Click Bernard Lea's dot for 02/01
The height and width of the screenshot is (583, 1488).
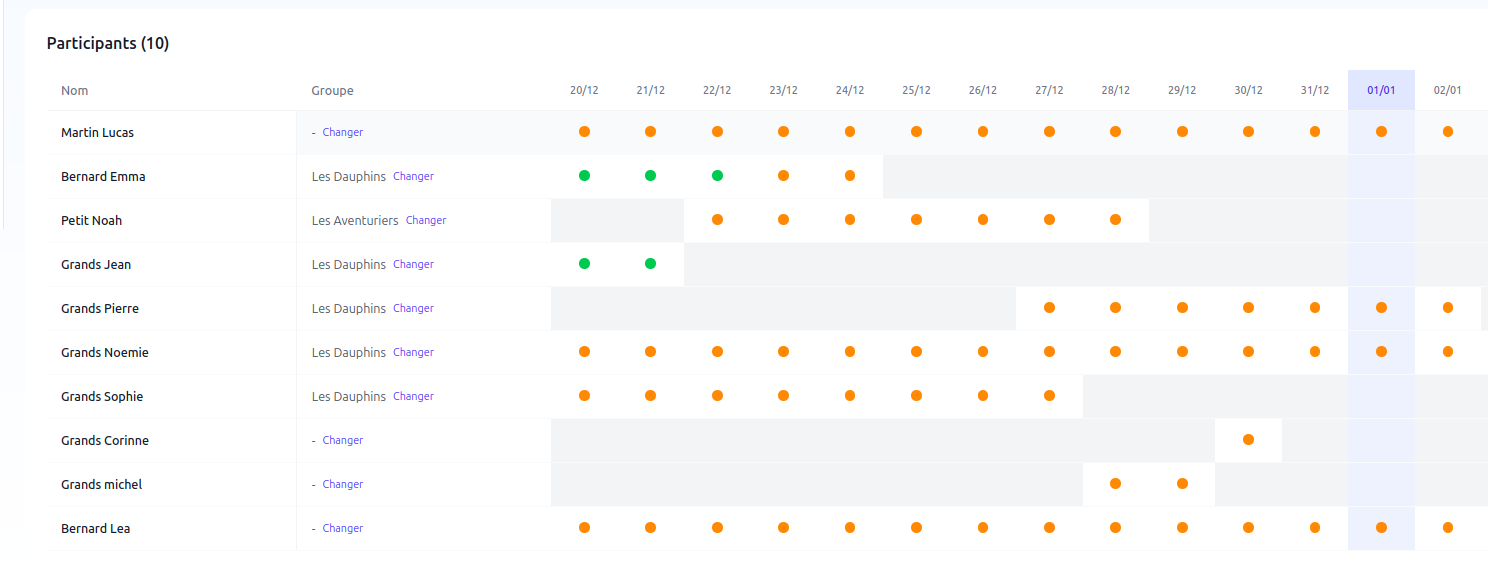point(1447,528)
